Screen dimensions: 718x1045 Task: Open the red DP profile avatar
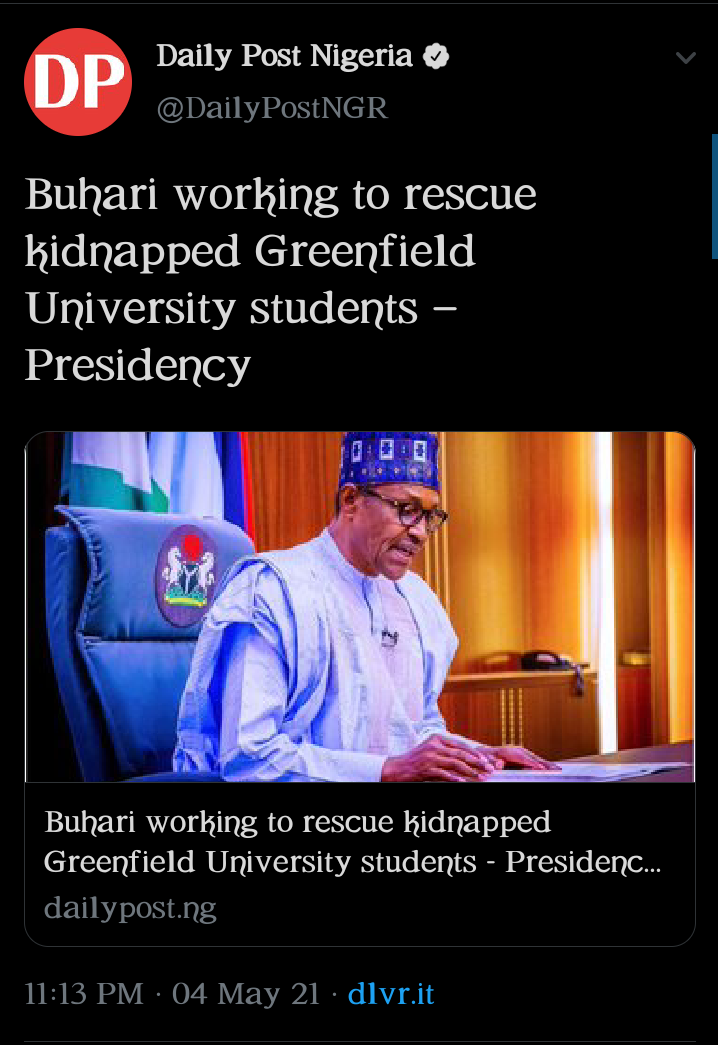point(78,82)
